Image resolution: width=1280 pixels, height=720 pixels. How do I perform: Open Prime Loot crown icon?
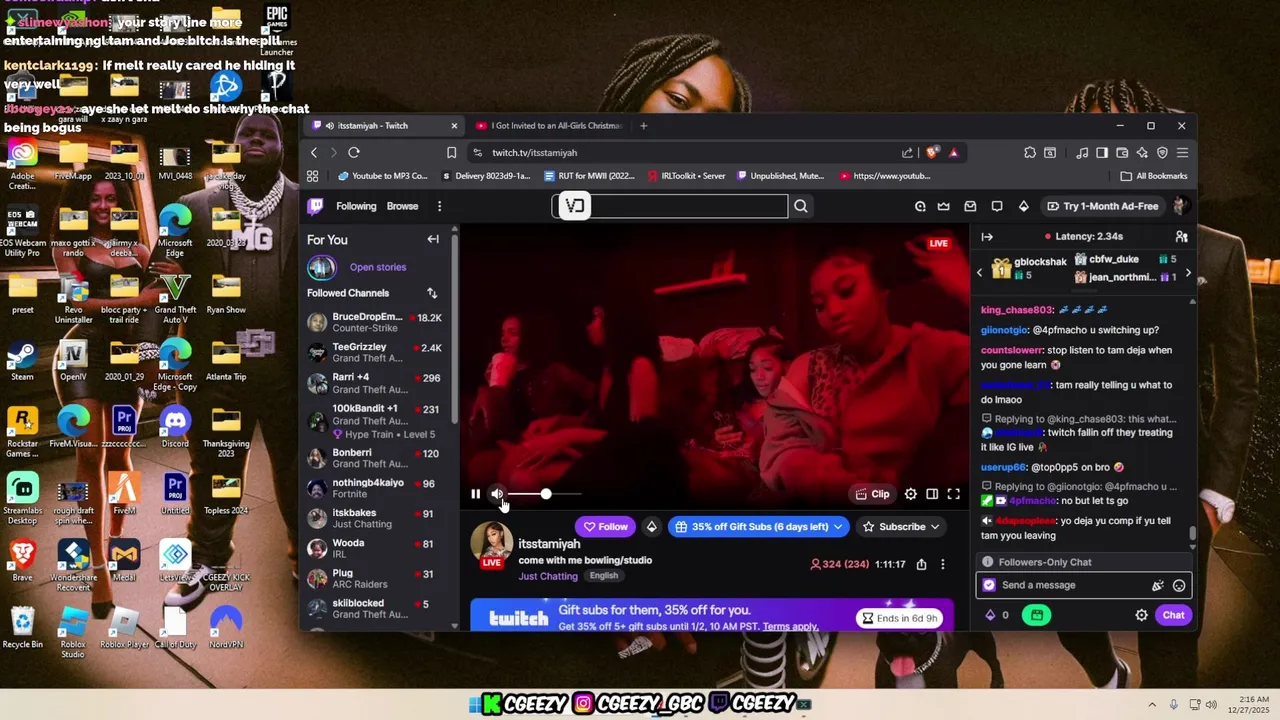point(944,206)
